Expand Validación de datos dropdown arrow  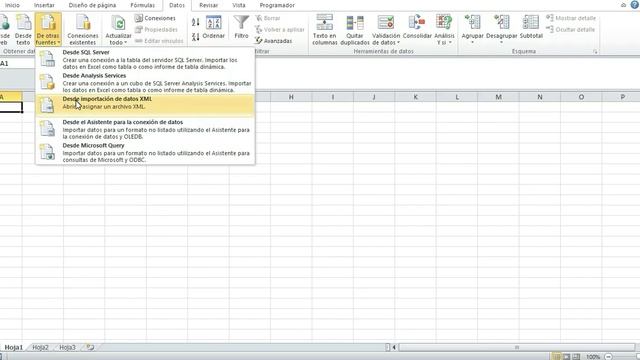(398, 42)
